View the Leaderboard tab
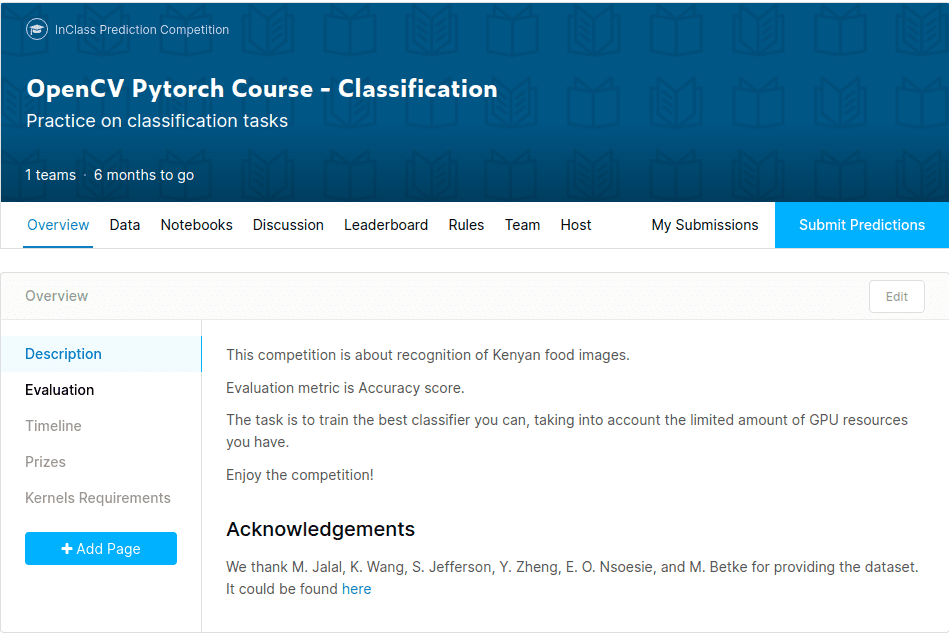949x634 pixels. 386,225
